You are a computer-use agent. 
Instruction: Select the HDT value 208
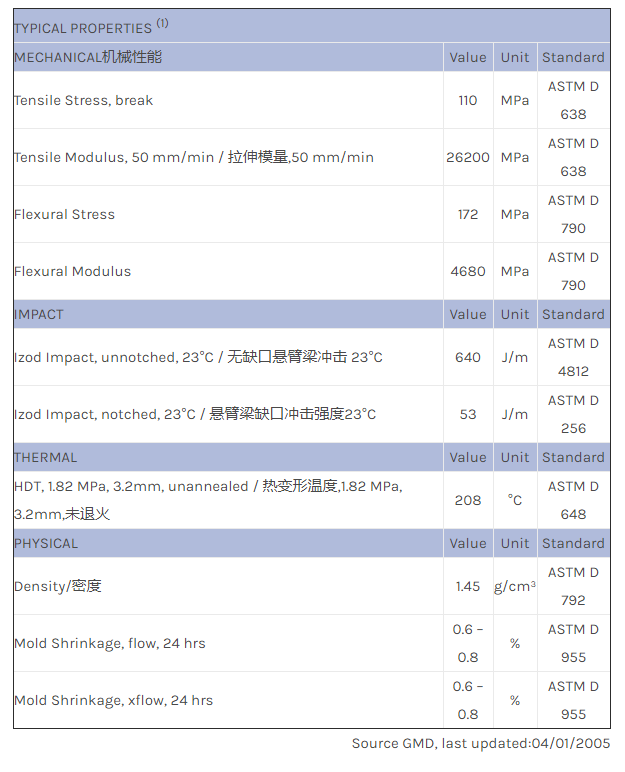(x=468, y=500)
